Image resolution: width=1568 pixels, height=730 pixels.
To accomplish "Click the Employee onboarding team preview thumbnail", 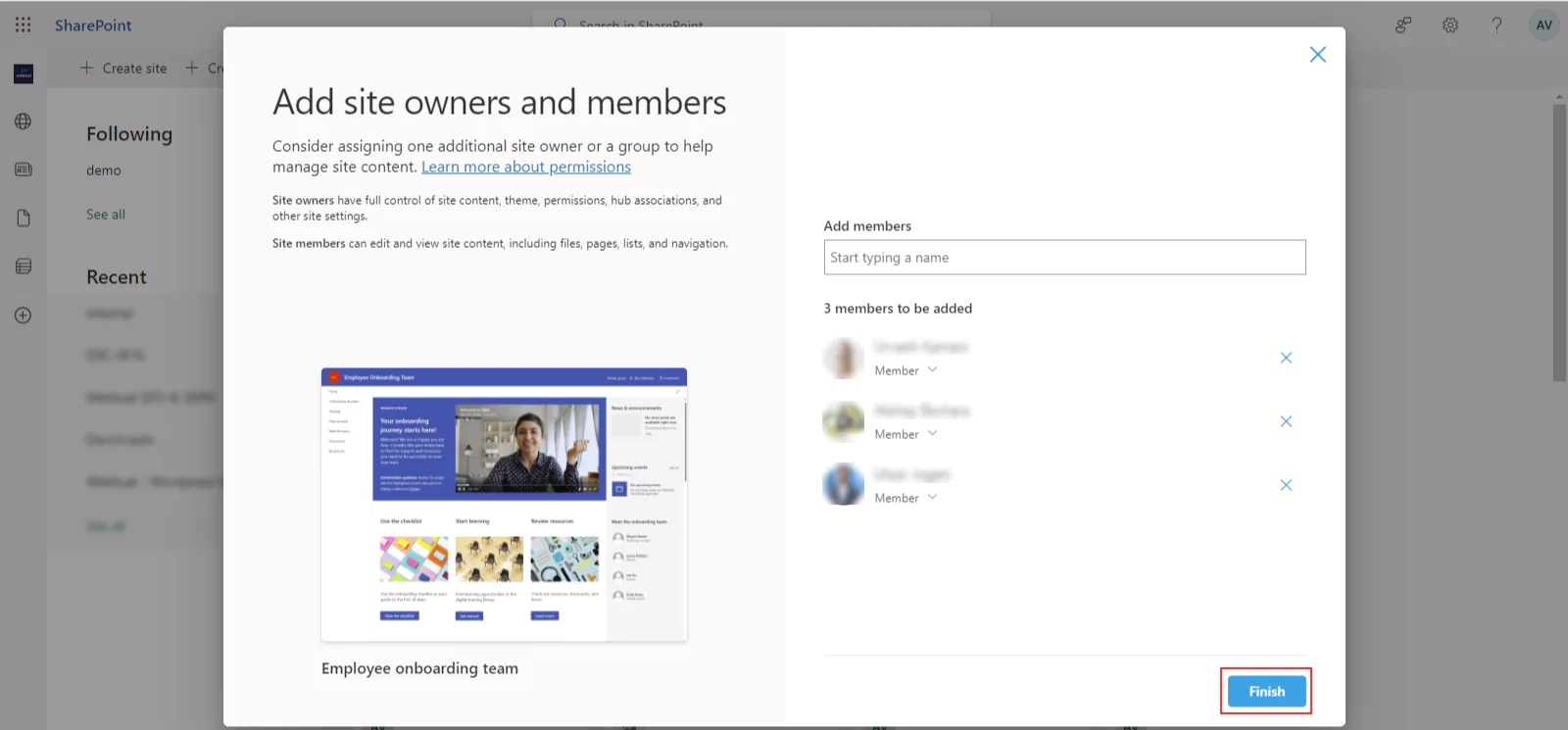I will tap(504, 505).
